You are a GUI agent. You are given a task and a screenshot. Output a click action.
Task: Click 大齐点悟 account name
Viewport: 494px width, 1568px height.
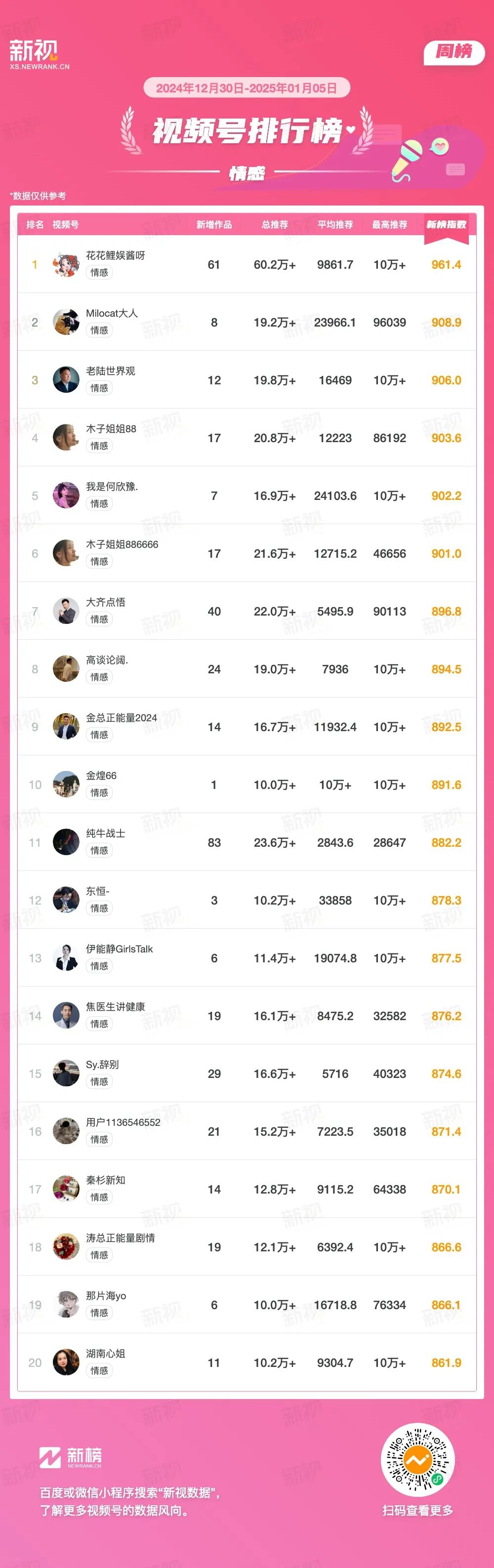105,602
